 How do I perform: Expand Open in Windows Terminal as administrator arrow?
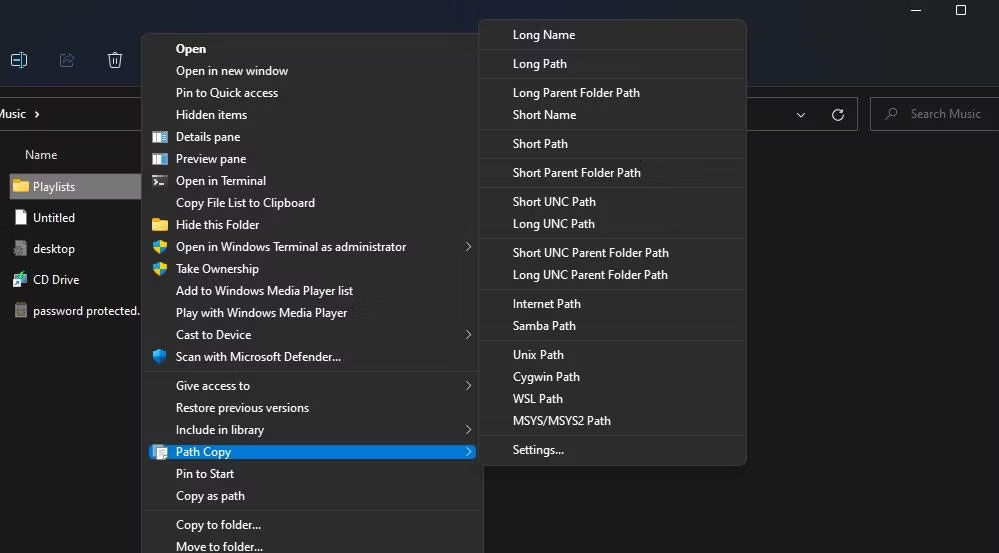click(x=468, y=247)
